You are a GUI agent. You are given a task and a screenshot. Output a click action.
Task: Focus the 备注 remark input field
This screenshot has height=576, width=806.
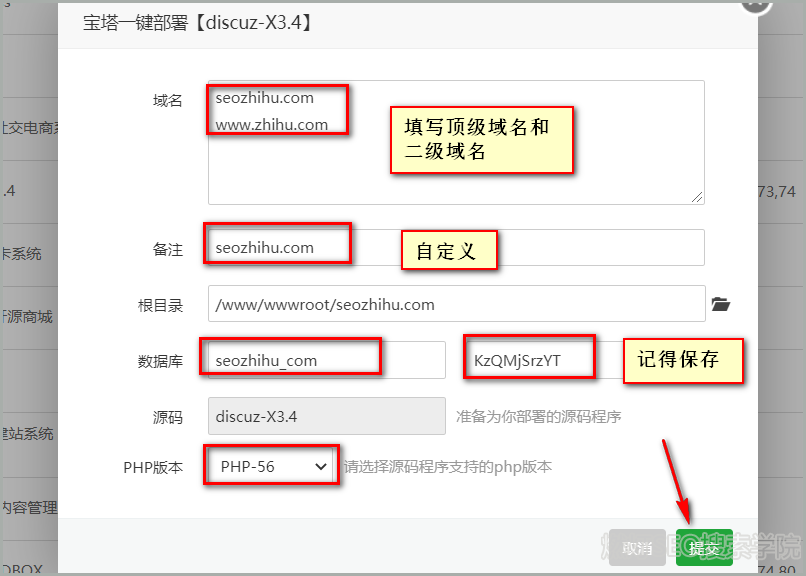point(456,247)
